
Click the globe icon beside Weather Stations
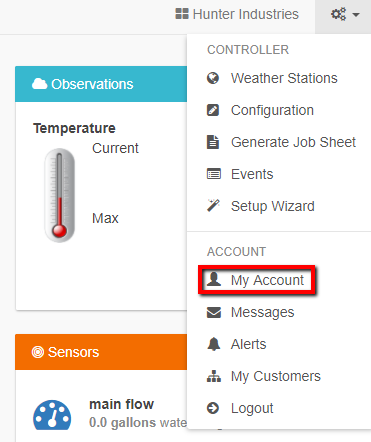pos(213,78)
